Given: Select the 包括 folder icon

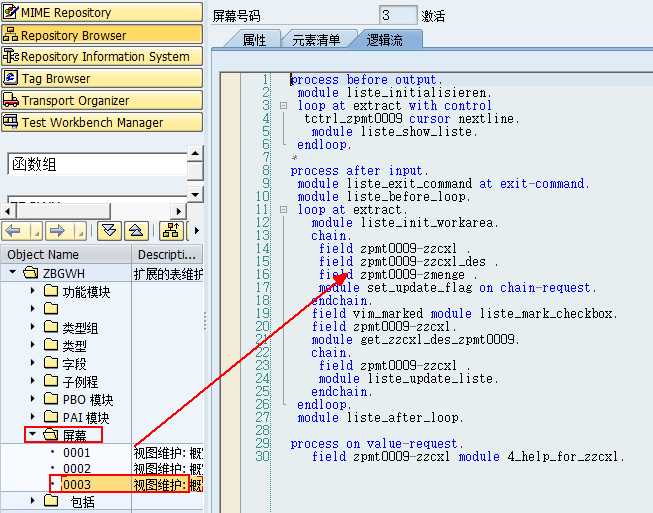Looking at the screenshot, I should coord(51,501).
